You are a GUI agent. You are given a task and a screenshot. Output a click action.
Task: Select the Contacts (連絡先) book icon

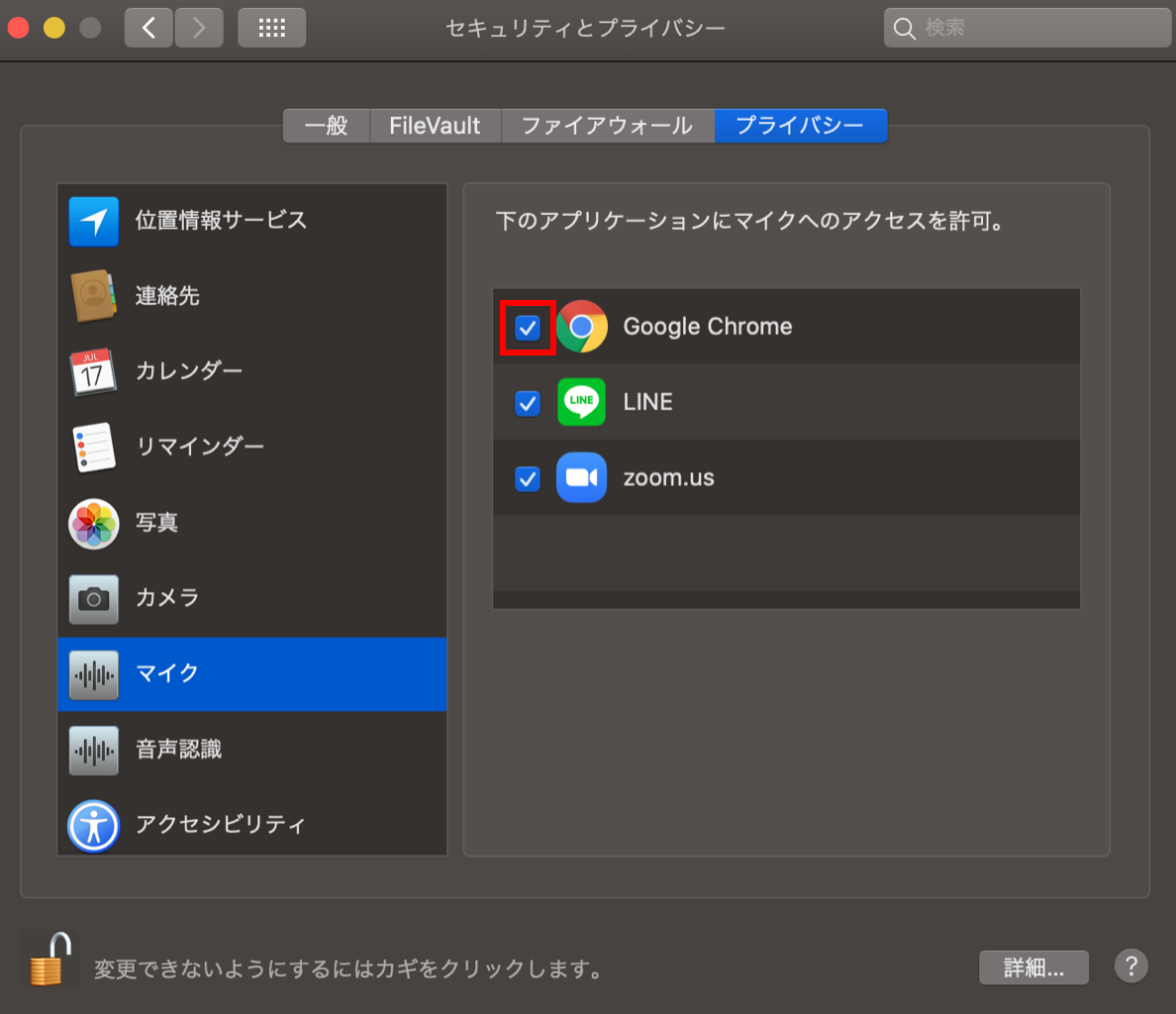(94, 295)
